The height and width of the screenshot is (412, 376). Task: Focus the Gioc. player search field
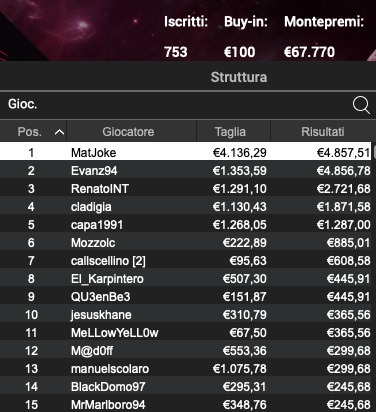pos(175,105)
